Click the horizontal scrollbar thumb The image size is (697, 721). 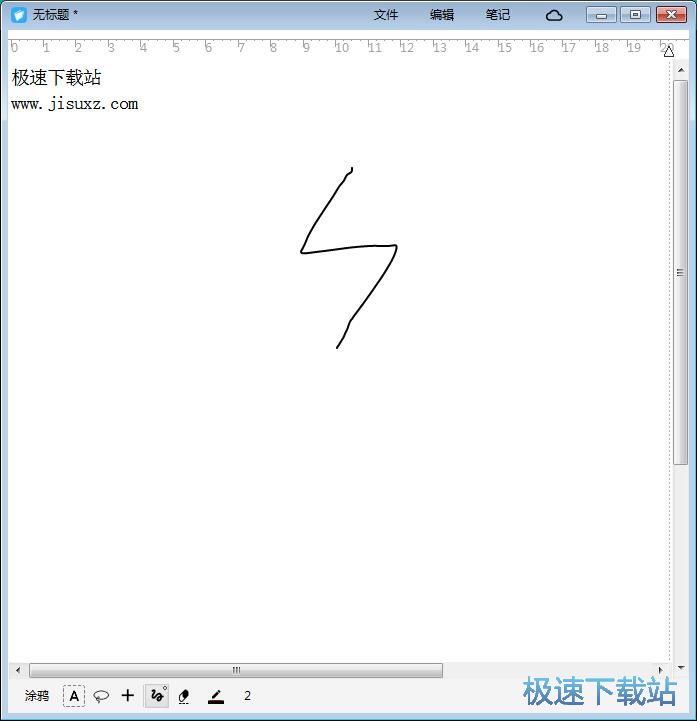tap(236, 670)
